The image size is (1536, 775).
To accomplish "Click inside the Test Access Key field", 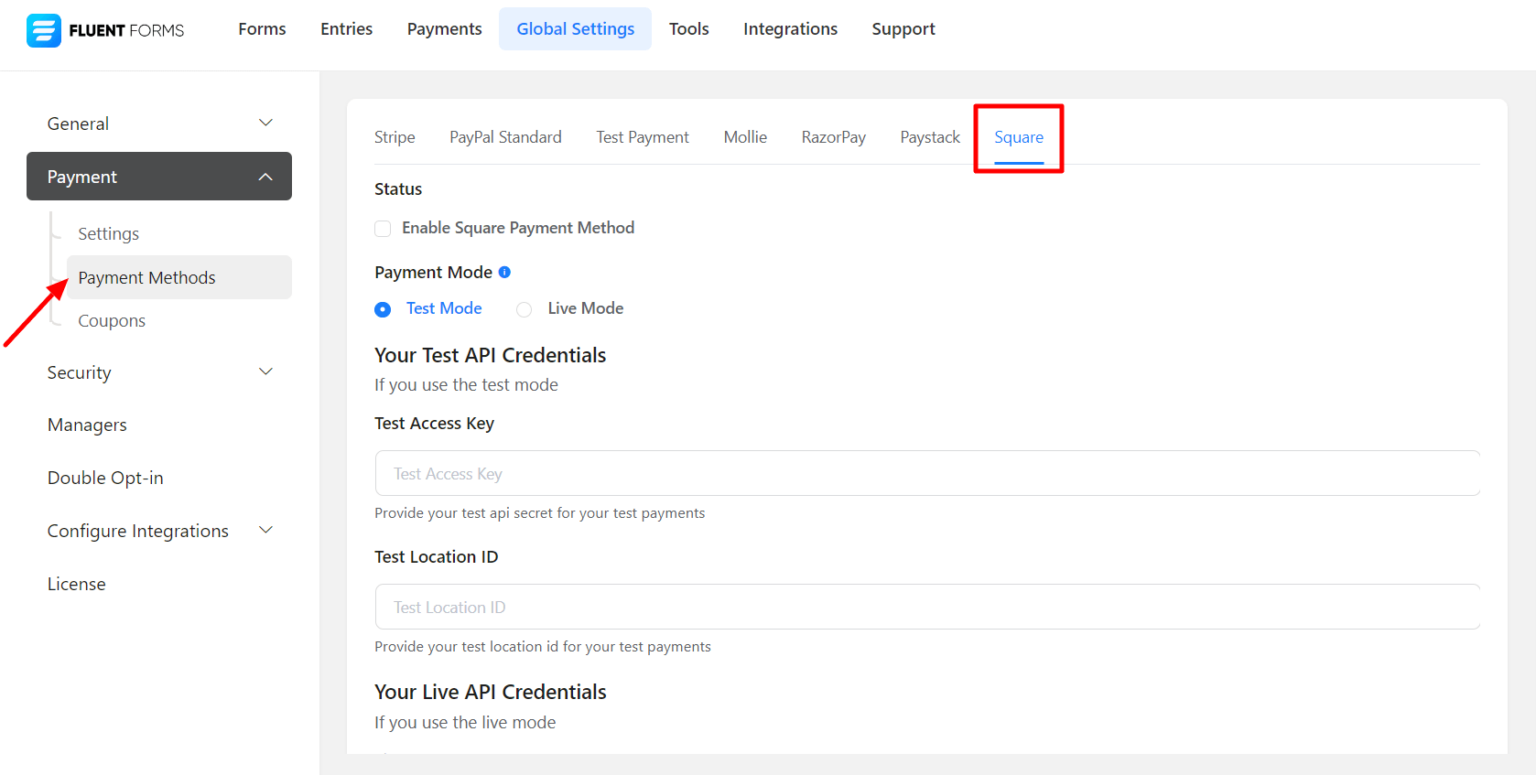I will pos(926,472).
